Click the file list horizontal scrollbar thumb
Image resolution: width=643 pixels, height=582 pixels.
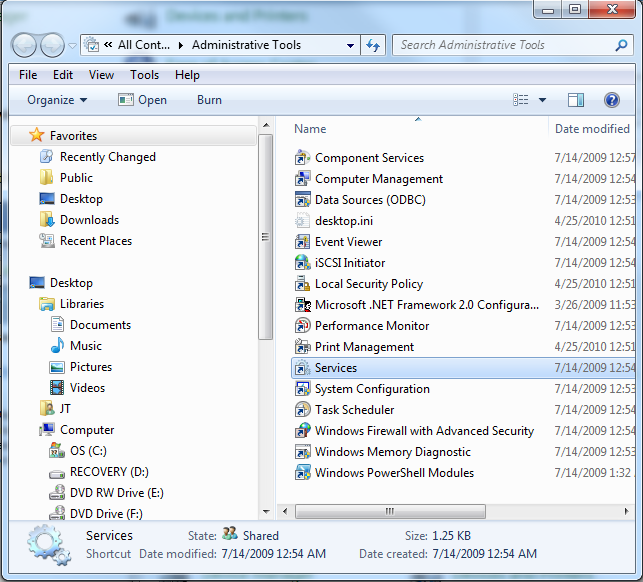[x=390, y=511]
